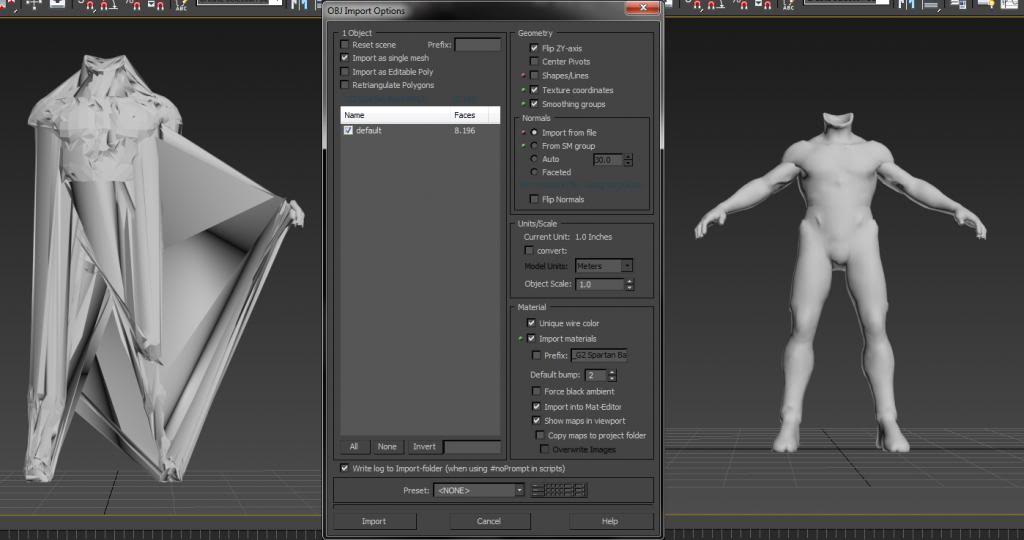Adjust the Auto angle spinner arrows
1024x540 pixels.
point(628,159)
